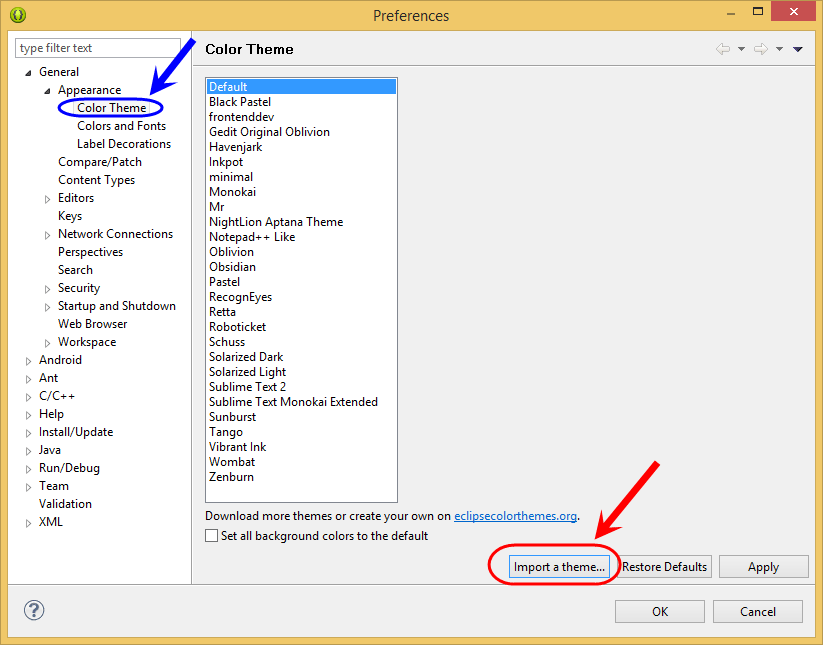
Task: Expand the Network Connections node
Action: (x=47, y=235)
